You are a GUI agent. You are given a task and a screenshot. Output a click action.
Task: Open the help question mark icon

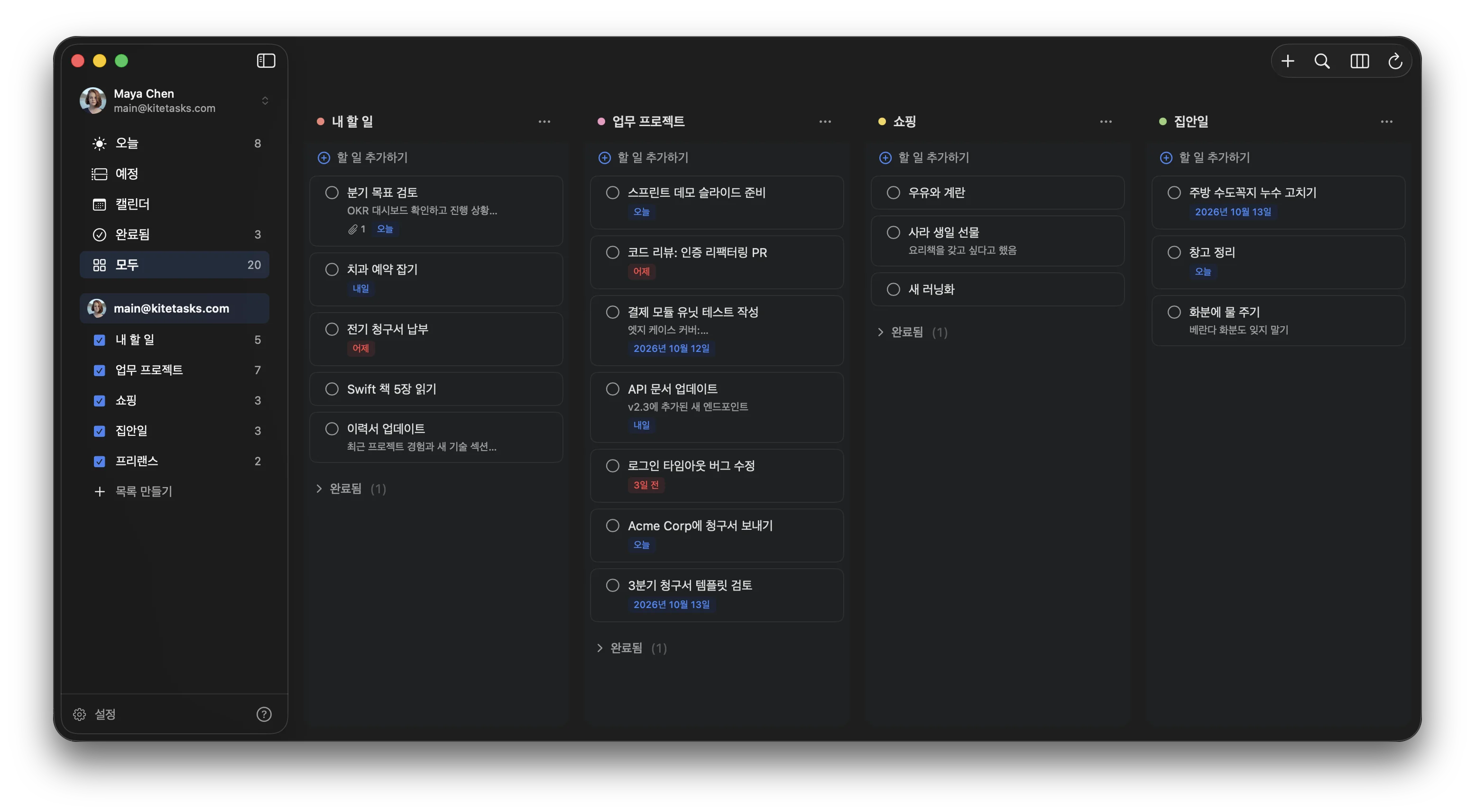coord(264,714)
